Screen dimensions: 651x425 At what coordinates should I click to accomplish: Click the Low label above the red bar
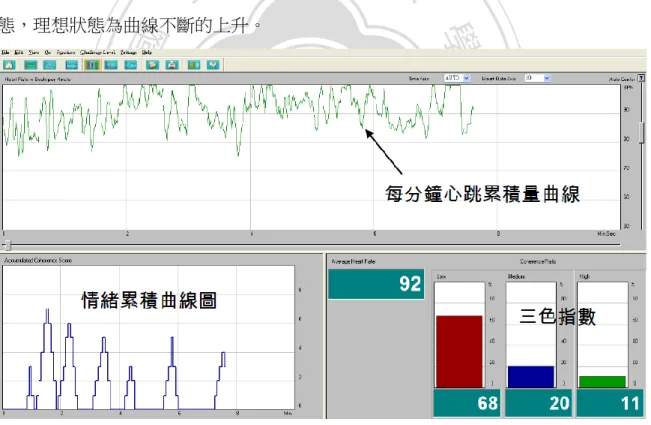point(441,276)
